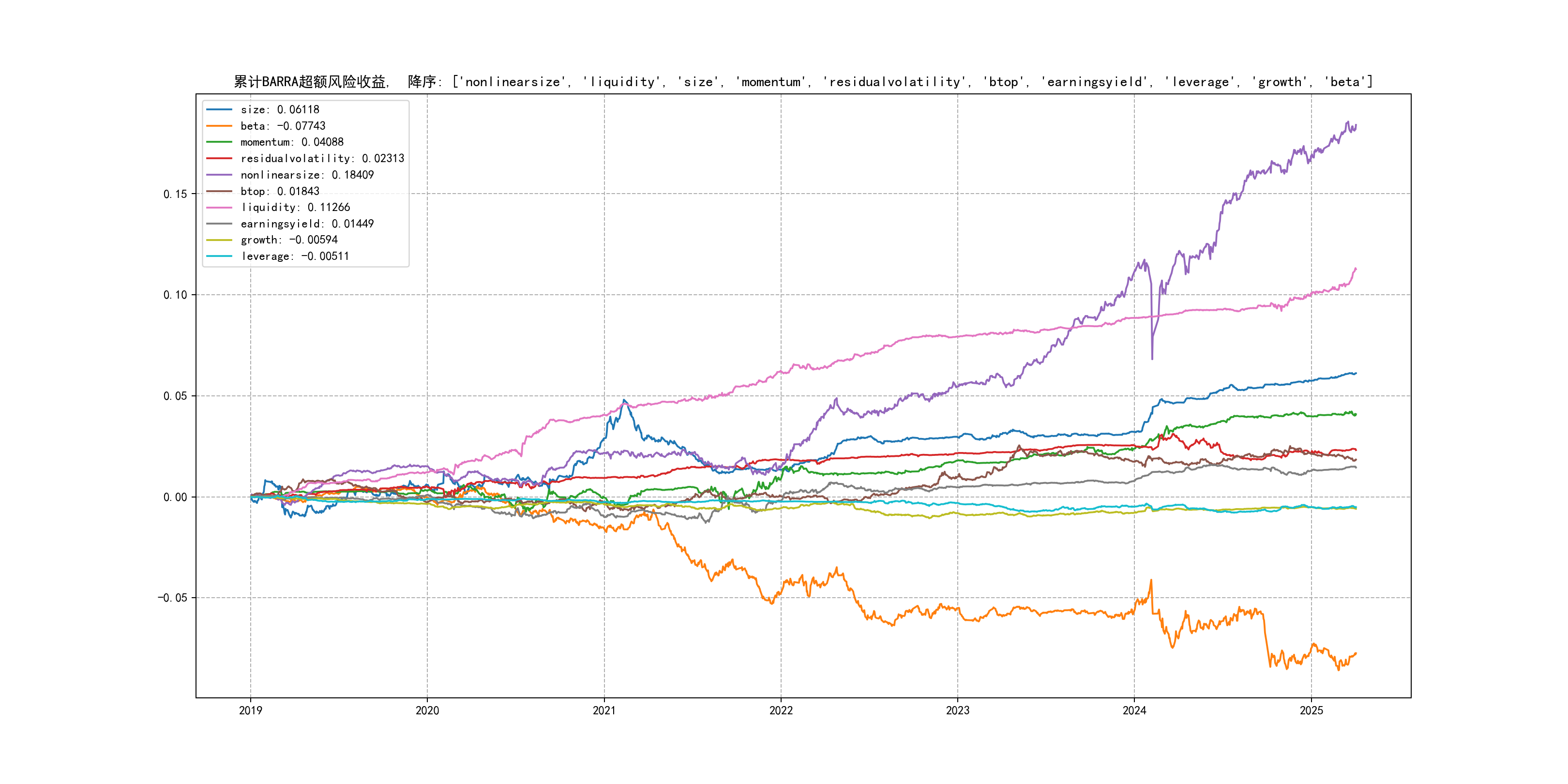Click the earningsyield: 0.01449 legend text

pos(307,224)
